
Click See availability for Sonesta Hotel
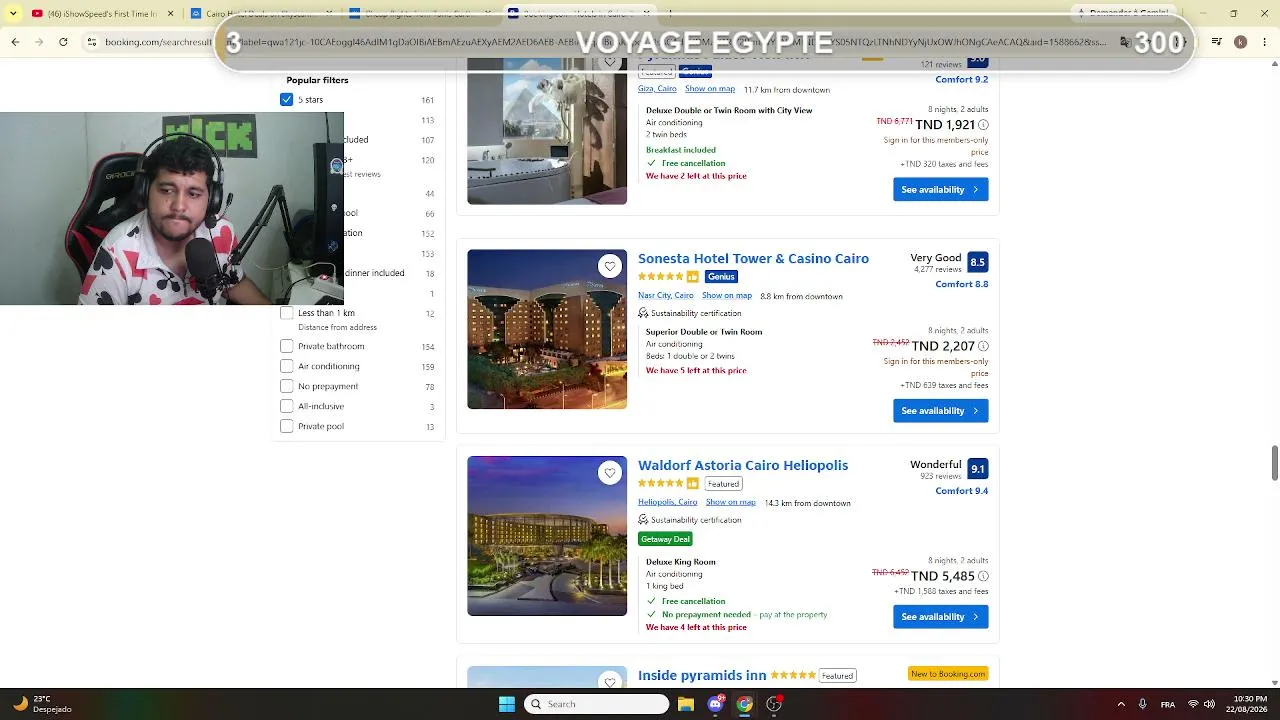pyautogui.click(x=940, y=411)
